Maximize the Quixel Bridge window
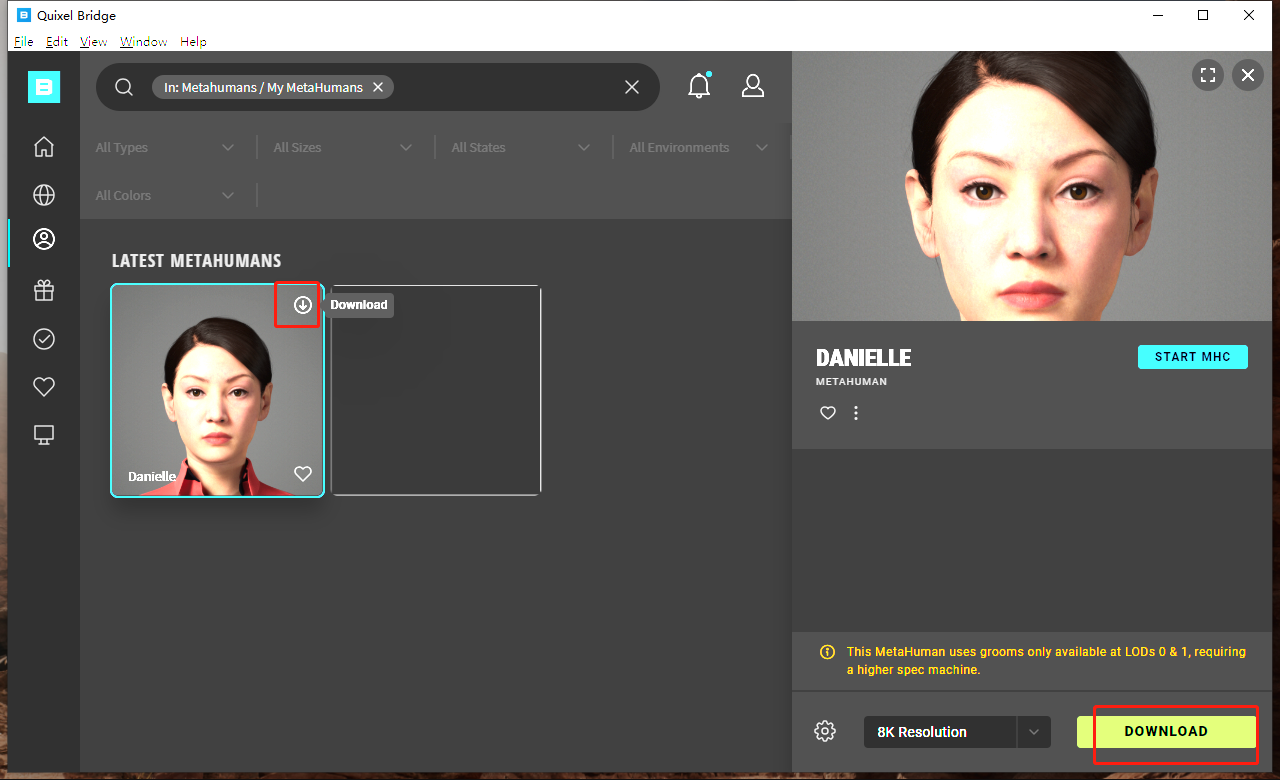Viewport: 1280px width, 780px height. click(1203, 15)
